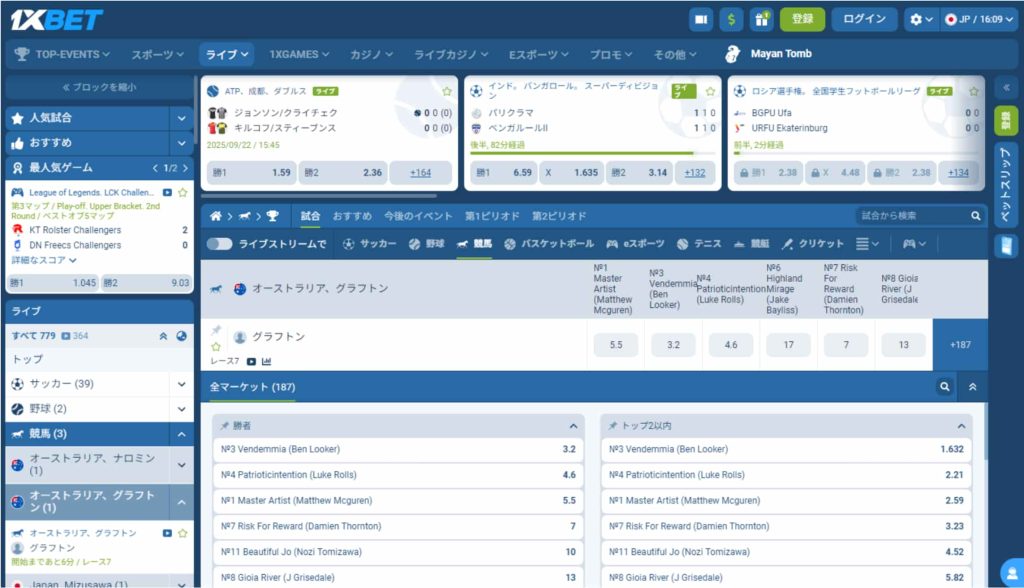
Task: Open the Eスポーツ menu
Action: (538, 54)
